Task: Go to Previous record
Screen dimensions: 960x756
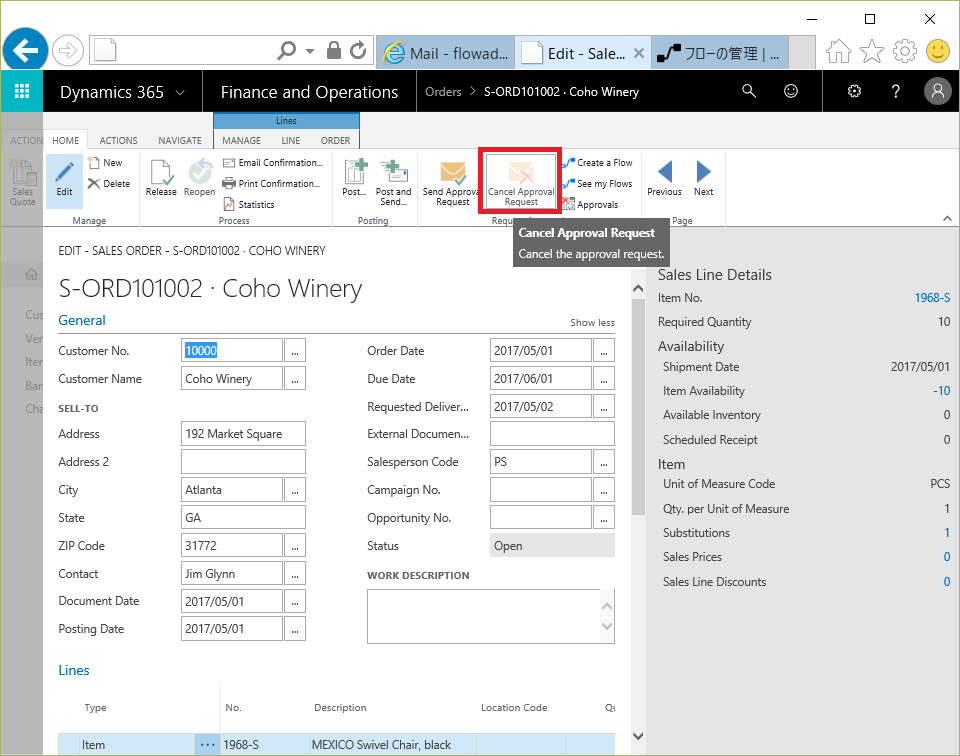Action: point(664,178)
